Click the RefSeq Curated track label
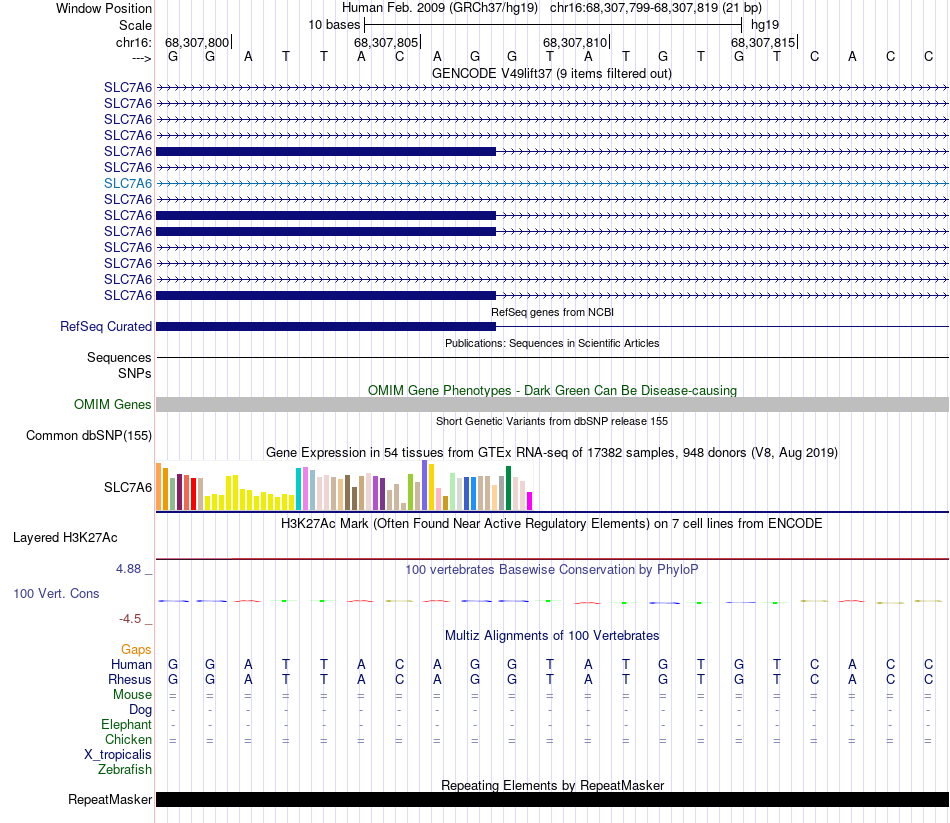Viewport: 950px width, 823px height. tap(105, 327)
